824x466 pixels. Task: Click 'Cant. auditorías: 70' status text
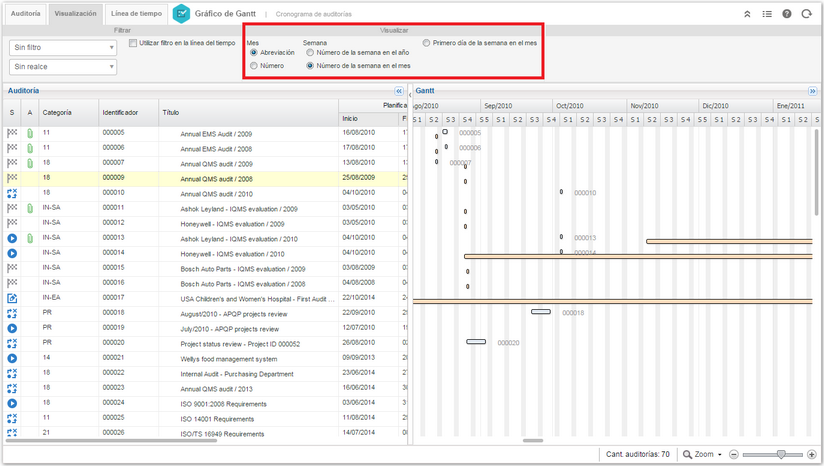(637, 454)
